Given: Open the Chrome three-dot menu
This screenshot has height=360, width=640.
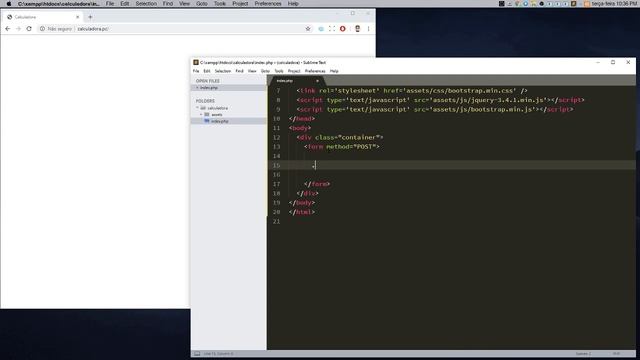Looking at the screenshot, I should coord(368,29).
